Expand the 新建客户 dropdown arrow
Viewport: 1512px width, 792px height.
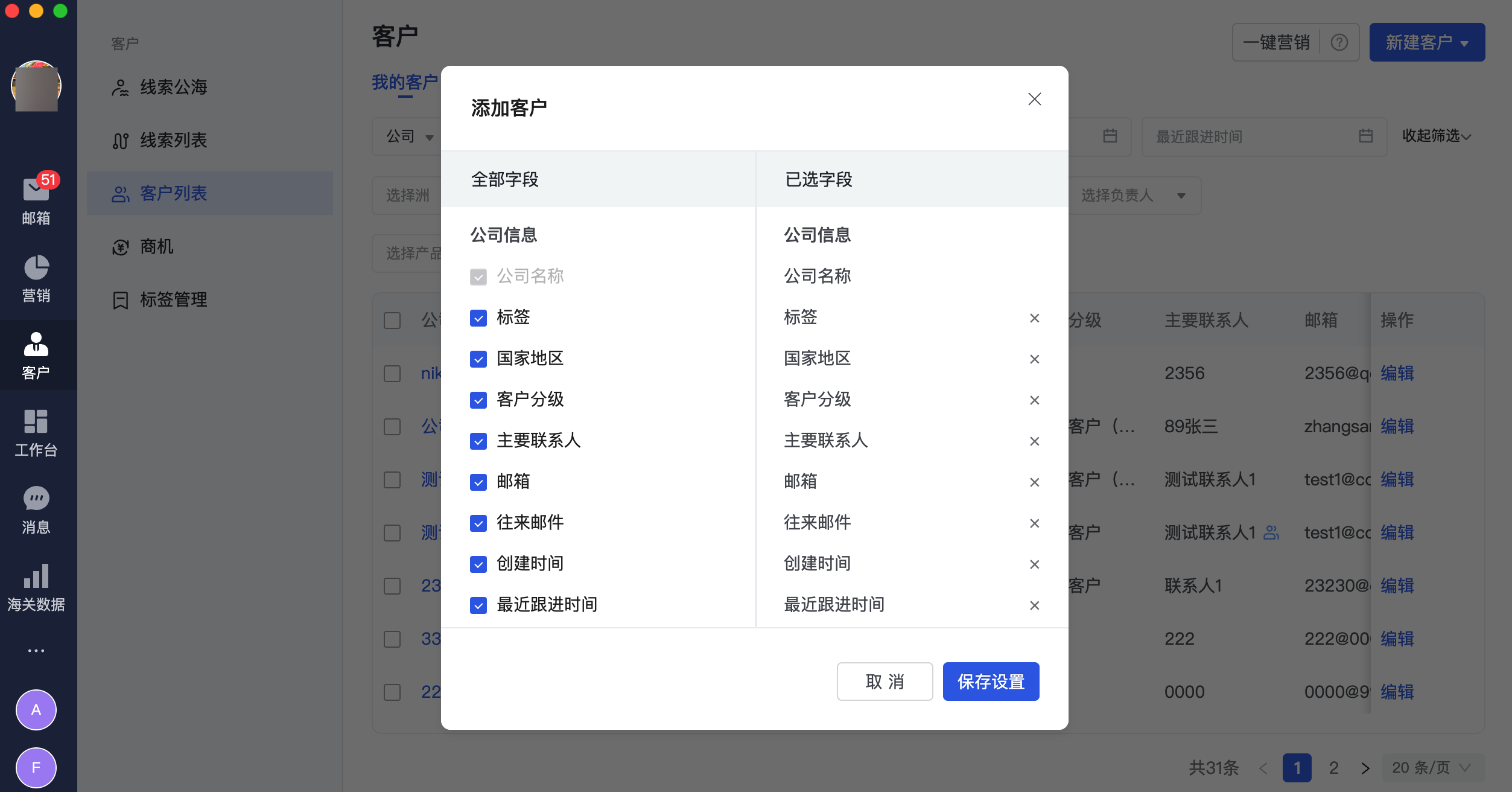coord(1466,42)
